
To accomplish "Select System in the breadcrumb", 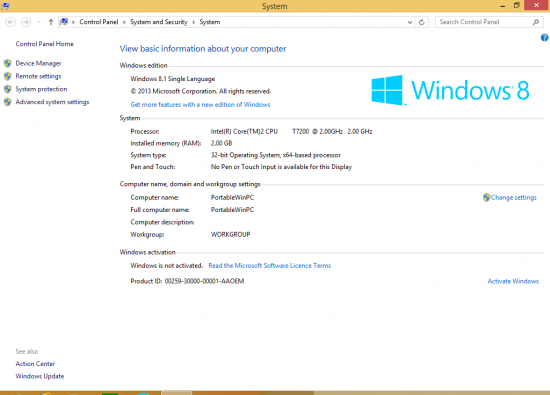I will 210,22.
